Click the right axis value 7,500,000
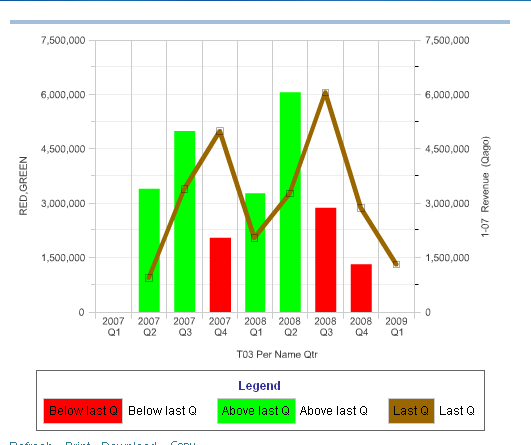Image resolution: width=531 pixels, height=445 pixels. (x=447, y=40)
